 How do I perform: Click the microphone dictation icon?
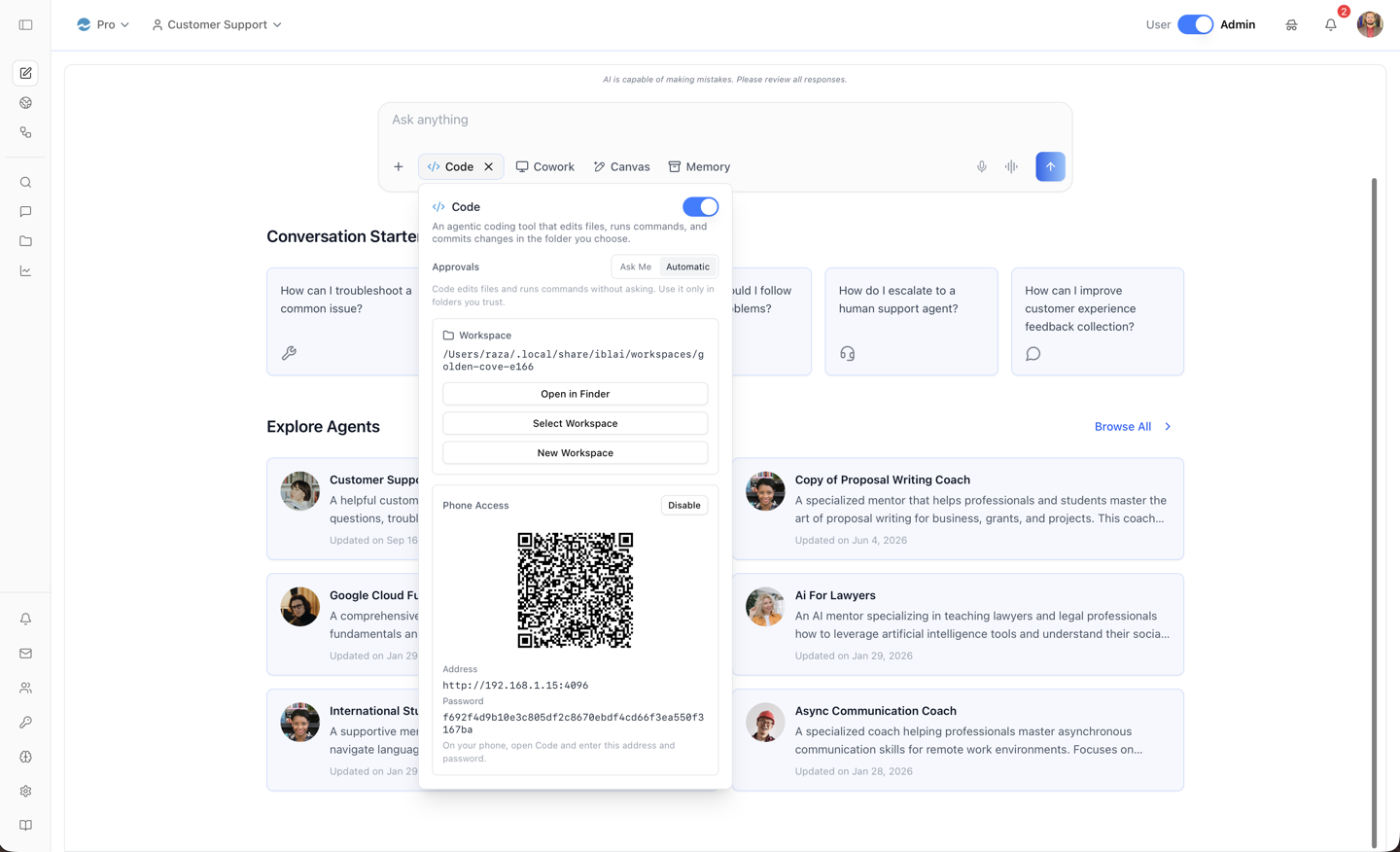(x=982, y=166)
